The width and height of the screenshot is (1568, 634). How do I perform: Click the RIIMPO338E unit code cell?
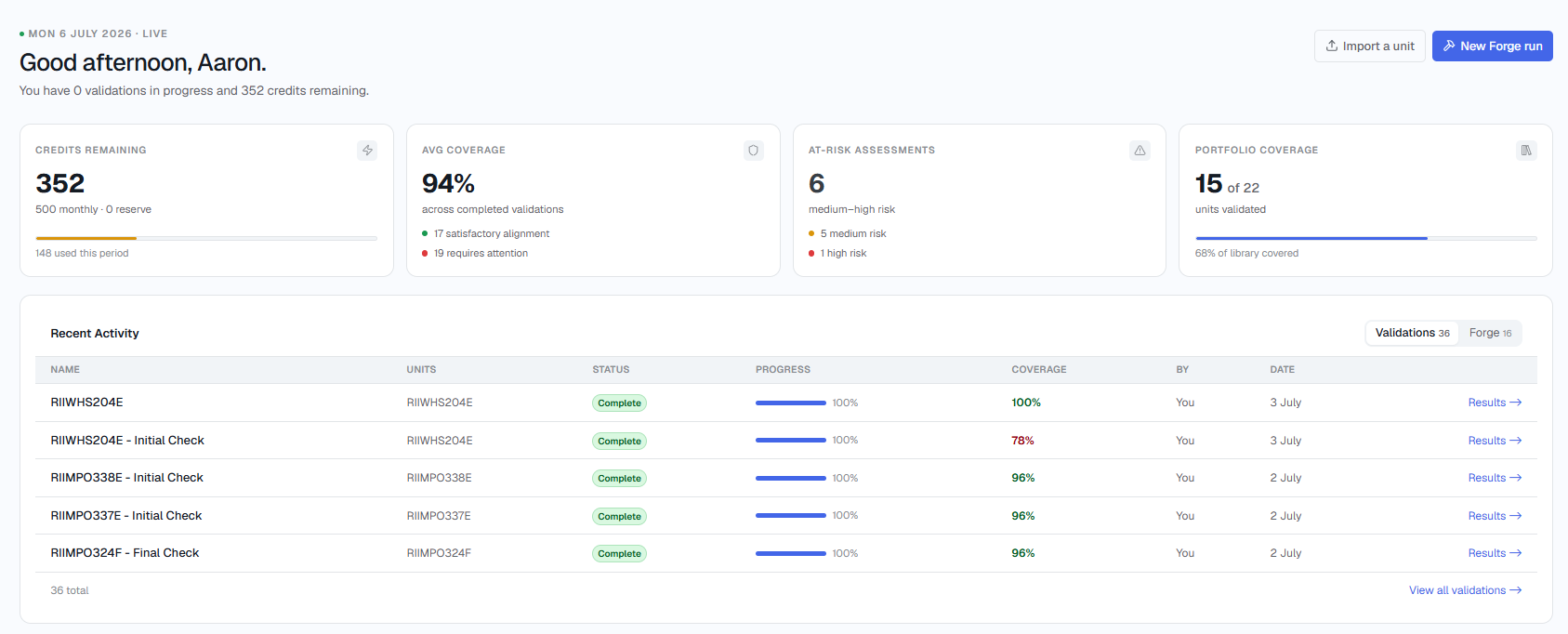click(439, 478)
